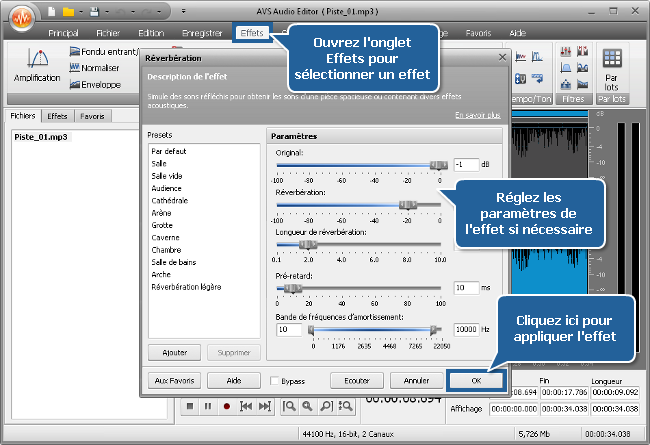Click the Original dB value field
The height and width of the screenshot is (445, 650).
point(465,164)
